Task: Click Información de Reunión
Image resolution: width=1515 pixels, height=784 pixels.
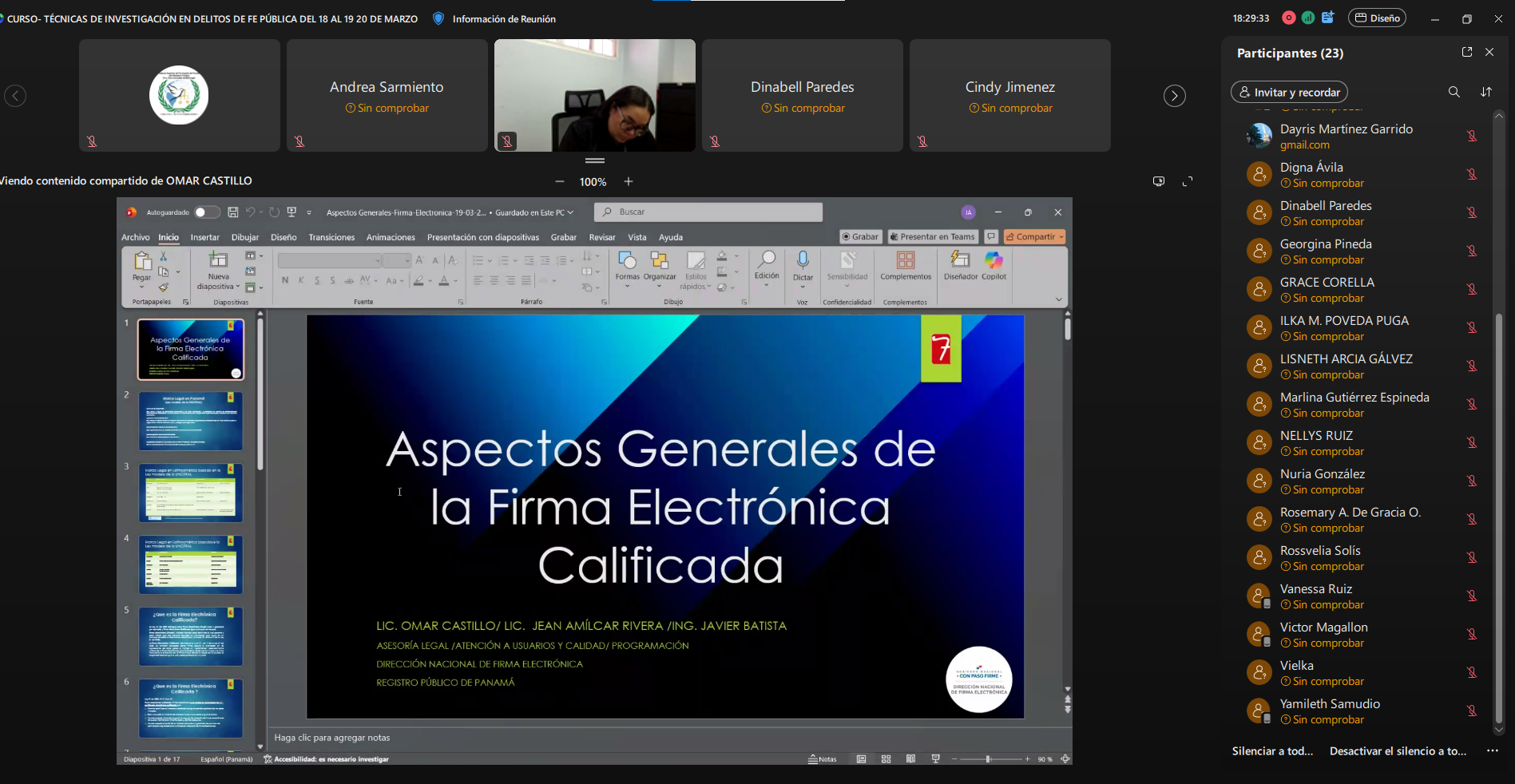Action: [503, 19]
